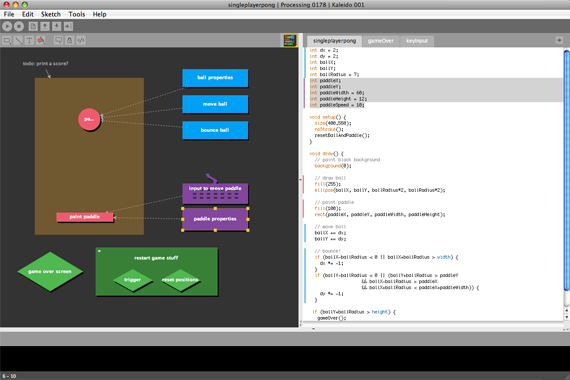Toggle the code link tool icon
This screenshot has width=570, height=380.
[x=81, y=40]
